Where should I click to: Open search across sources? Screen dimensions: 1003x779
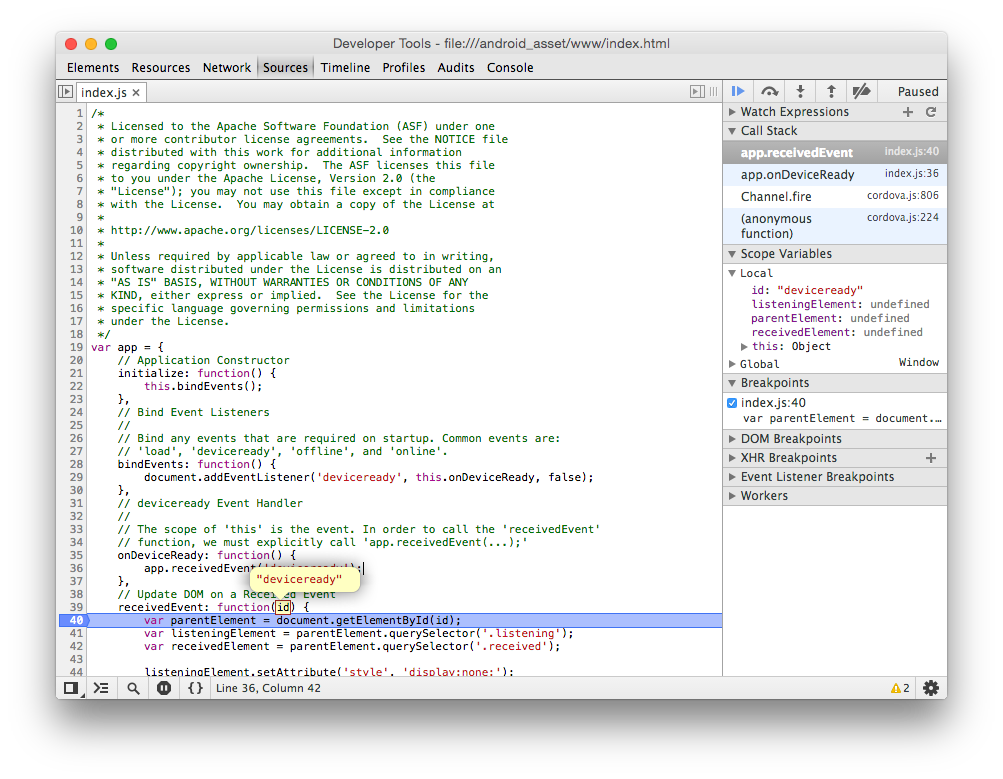point(133,688)
